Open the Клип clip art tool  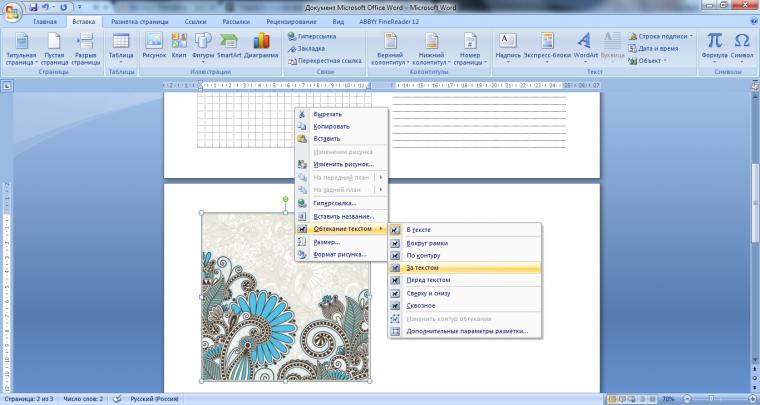coord(179,45)
